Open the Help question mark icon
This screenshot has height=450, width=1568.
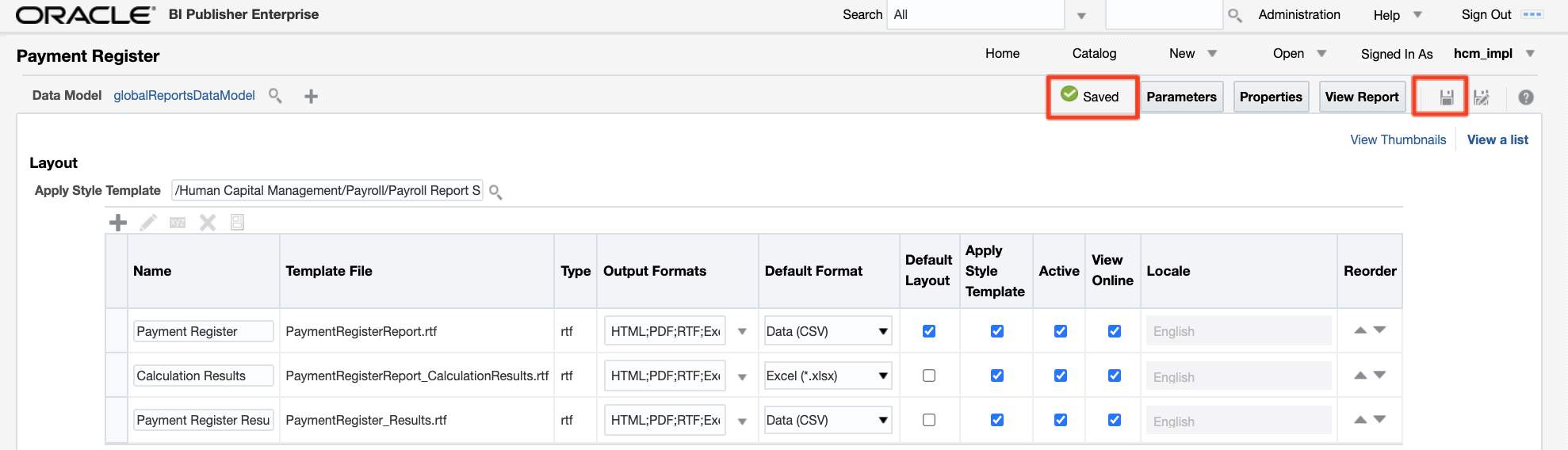click(1525, 97)
